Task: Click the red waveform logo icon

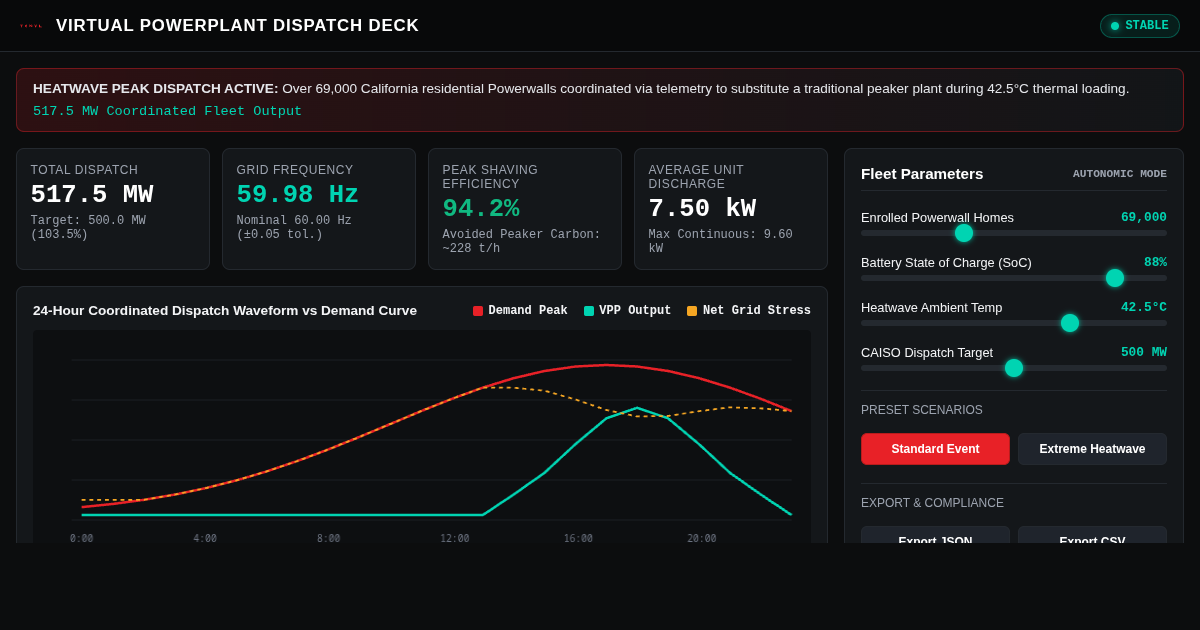Action: click(x=31, y=26)
